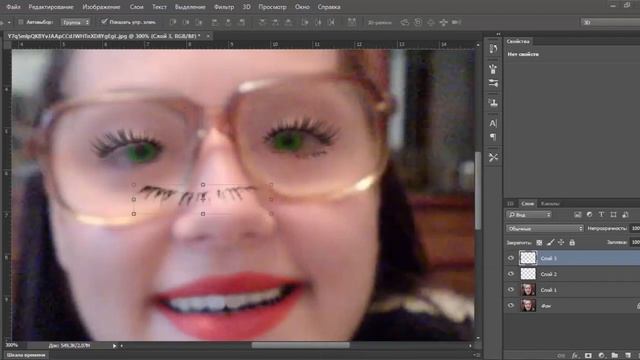Click the Заливка fill value field
The width and height of the screenshot is (640, 360).
tap(635, 242)
